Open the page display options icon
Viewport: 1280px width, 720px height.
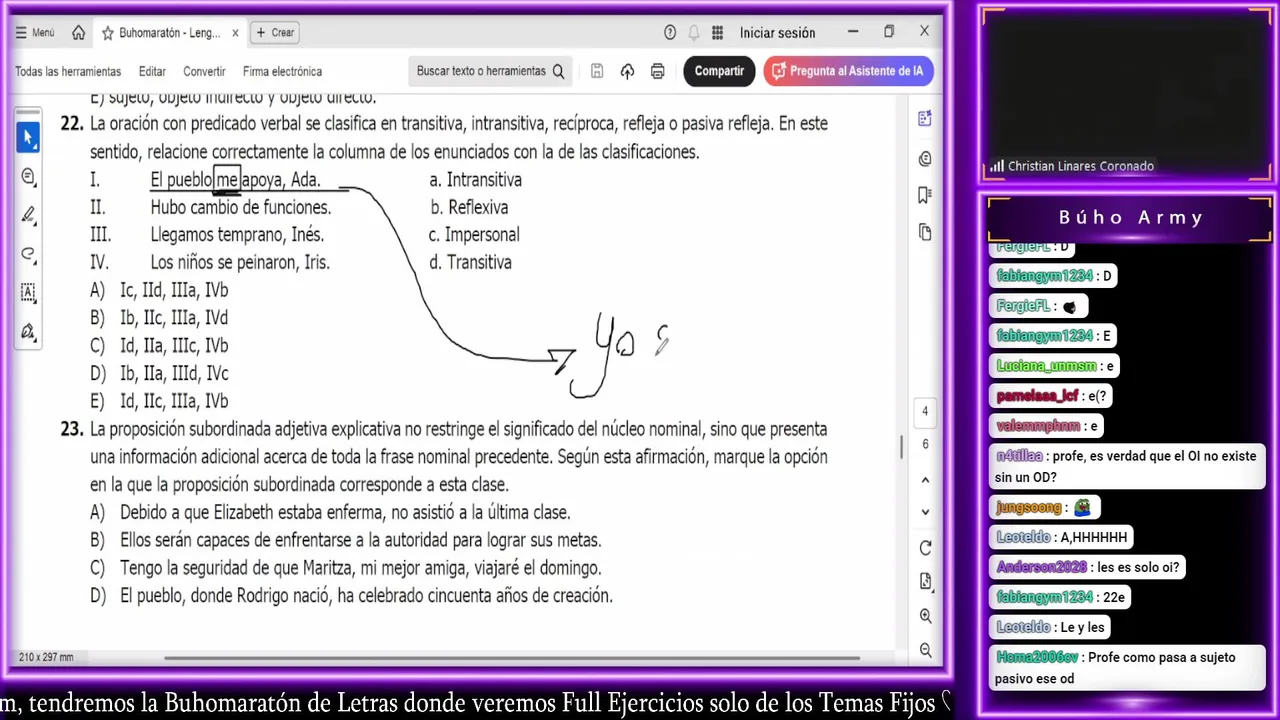[925, 582]
